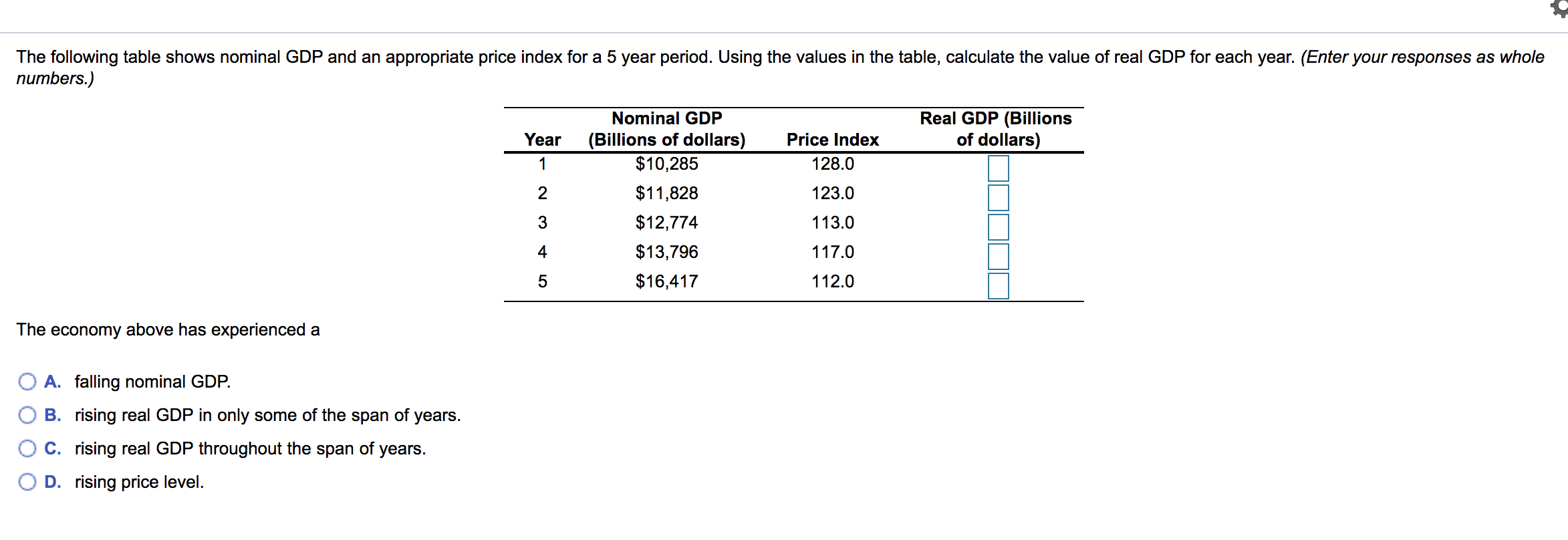Click the Real GDP answer box for Year 4
Viewport: 1568px width, 540px height.
(997, 256)
